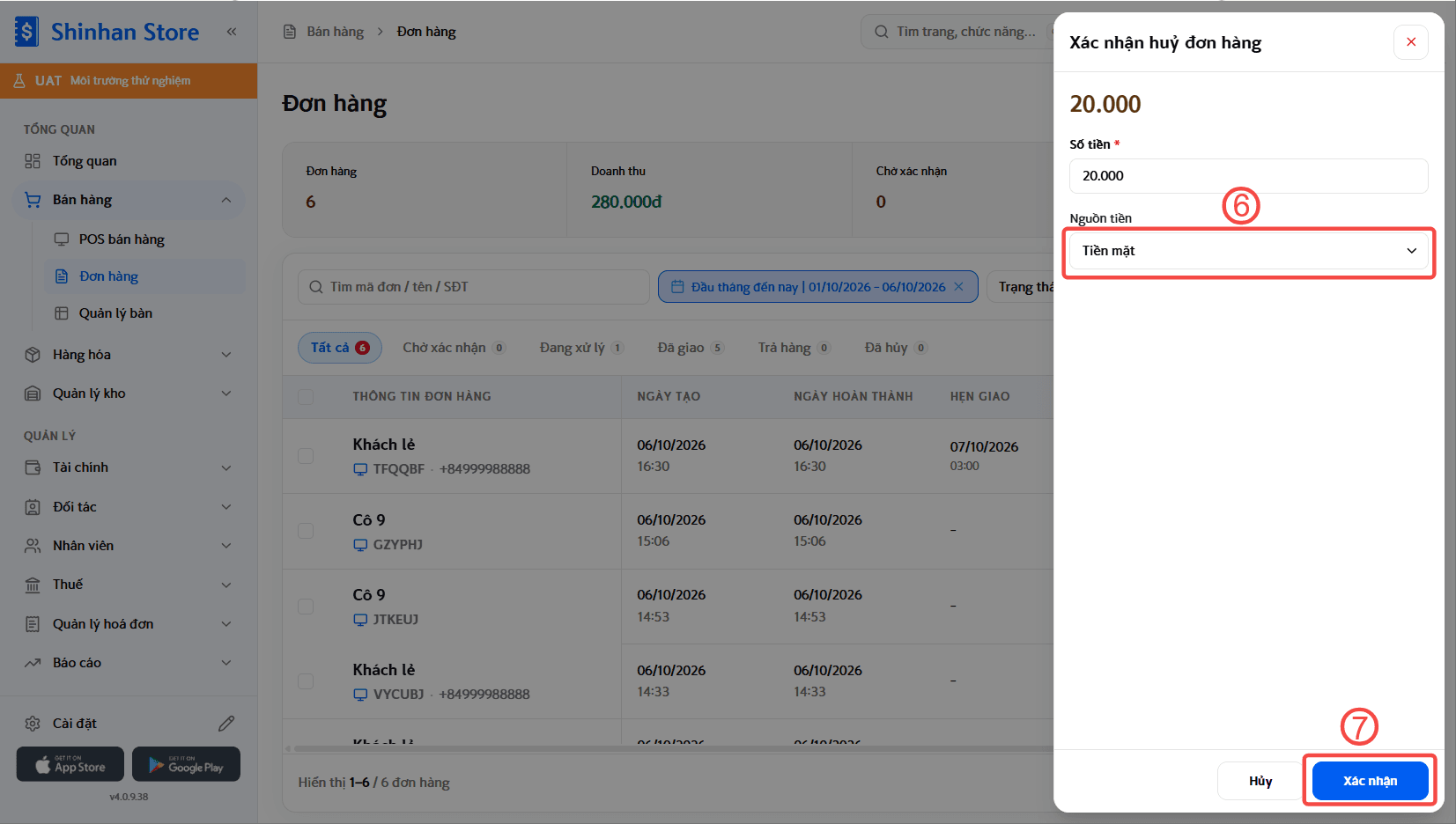Image resolution: width=1456 pixels, height=824 pixels.
Task: Expand the Tài chính submenu chevron
Action: click(x=226, y=467)
